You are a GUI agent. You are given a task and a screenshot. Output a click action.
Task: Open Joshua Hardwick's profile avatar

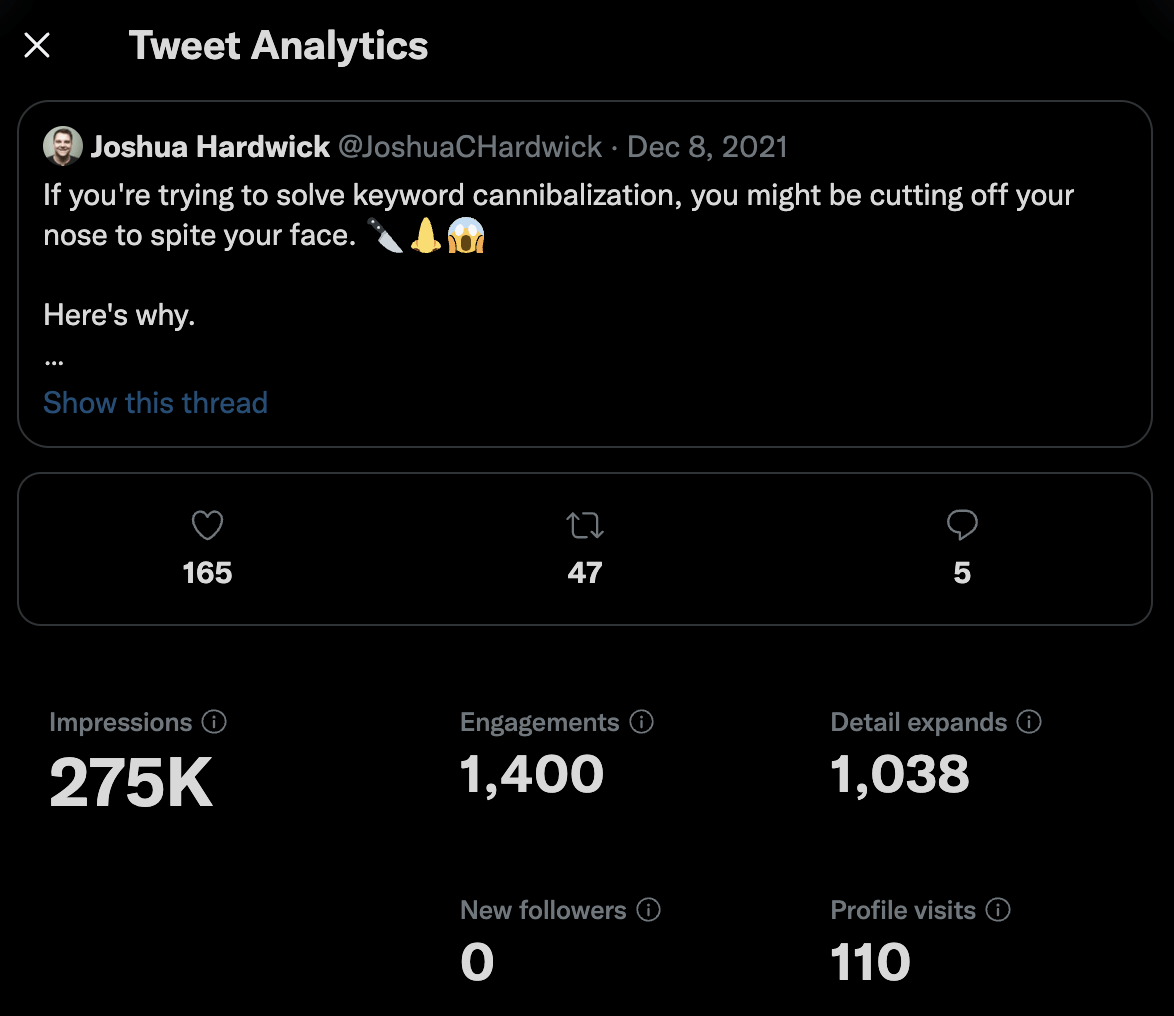tap(63, 146)
